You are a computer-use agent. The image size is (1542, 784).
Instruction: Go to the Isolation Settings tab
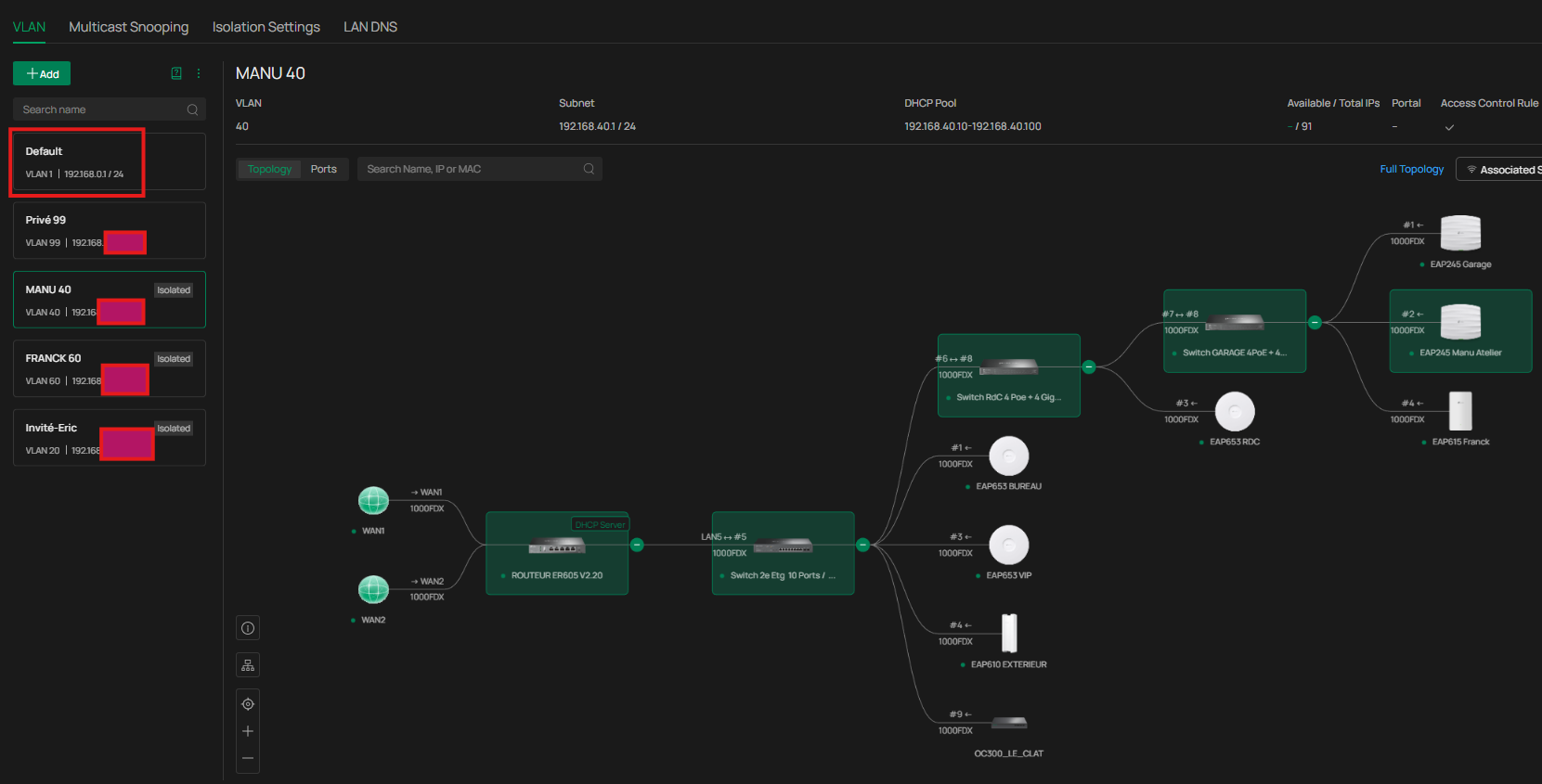(266, 27)
